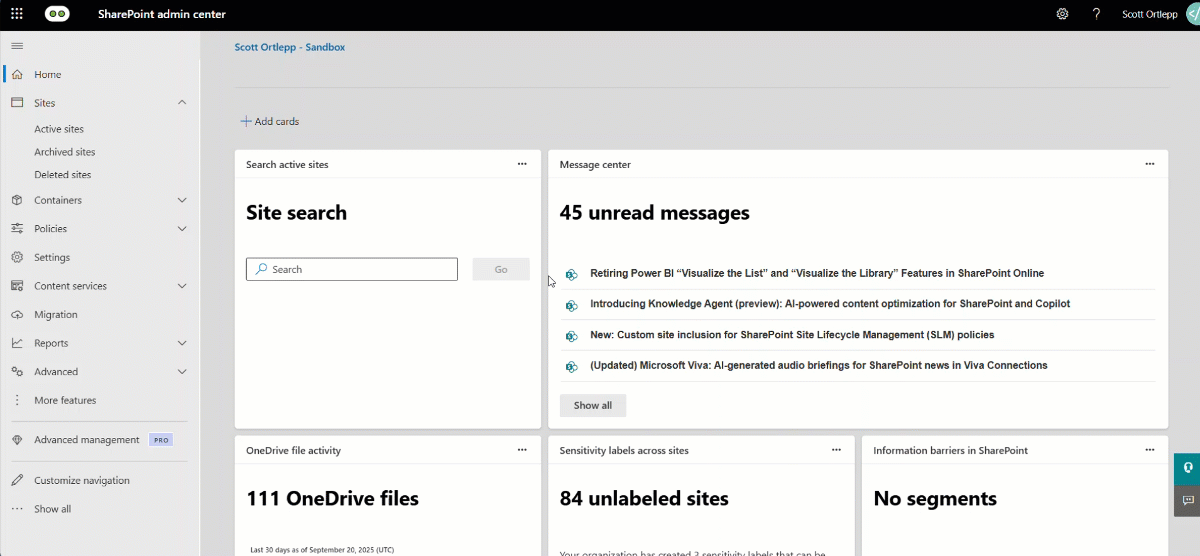1200x556 pixels.
Task: Expand the Containers section chevron
Action: pyautogui.click(x=182, y=200)
